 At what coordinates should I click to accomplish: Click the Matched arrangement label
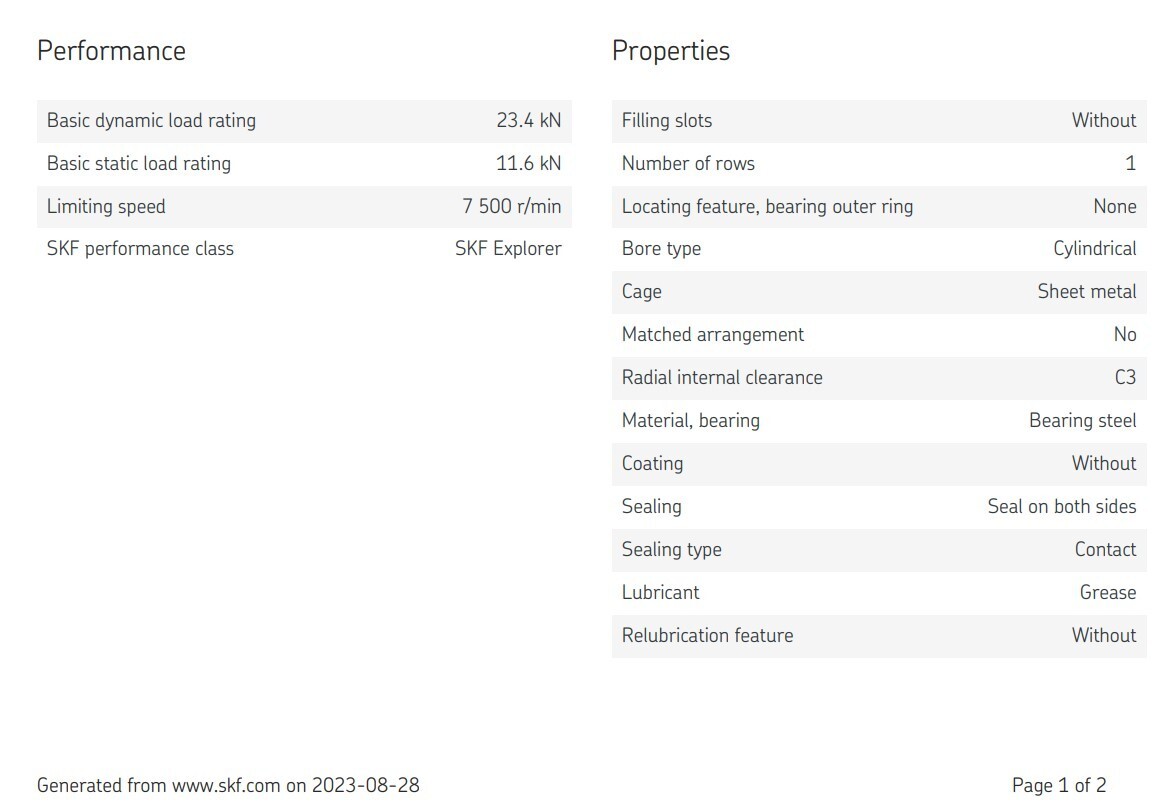click(712, 335)
